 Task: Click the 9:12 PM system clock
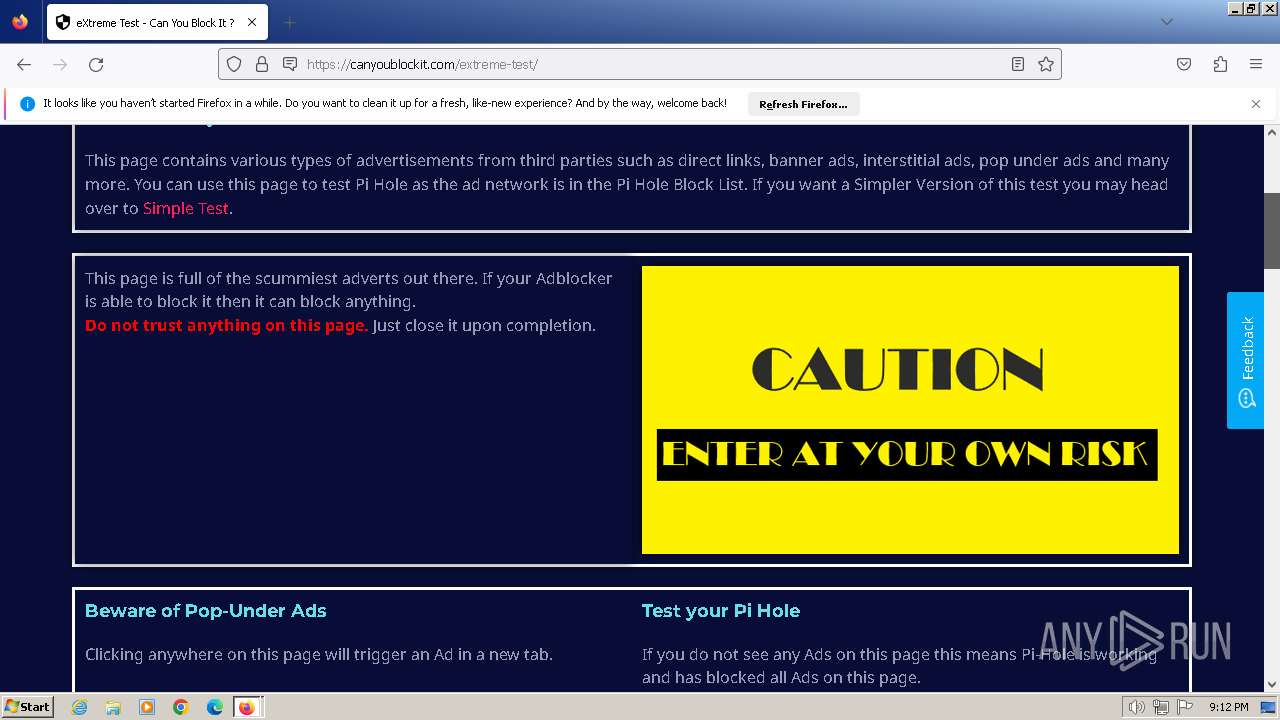point(1228,707)
